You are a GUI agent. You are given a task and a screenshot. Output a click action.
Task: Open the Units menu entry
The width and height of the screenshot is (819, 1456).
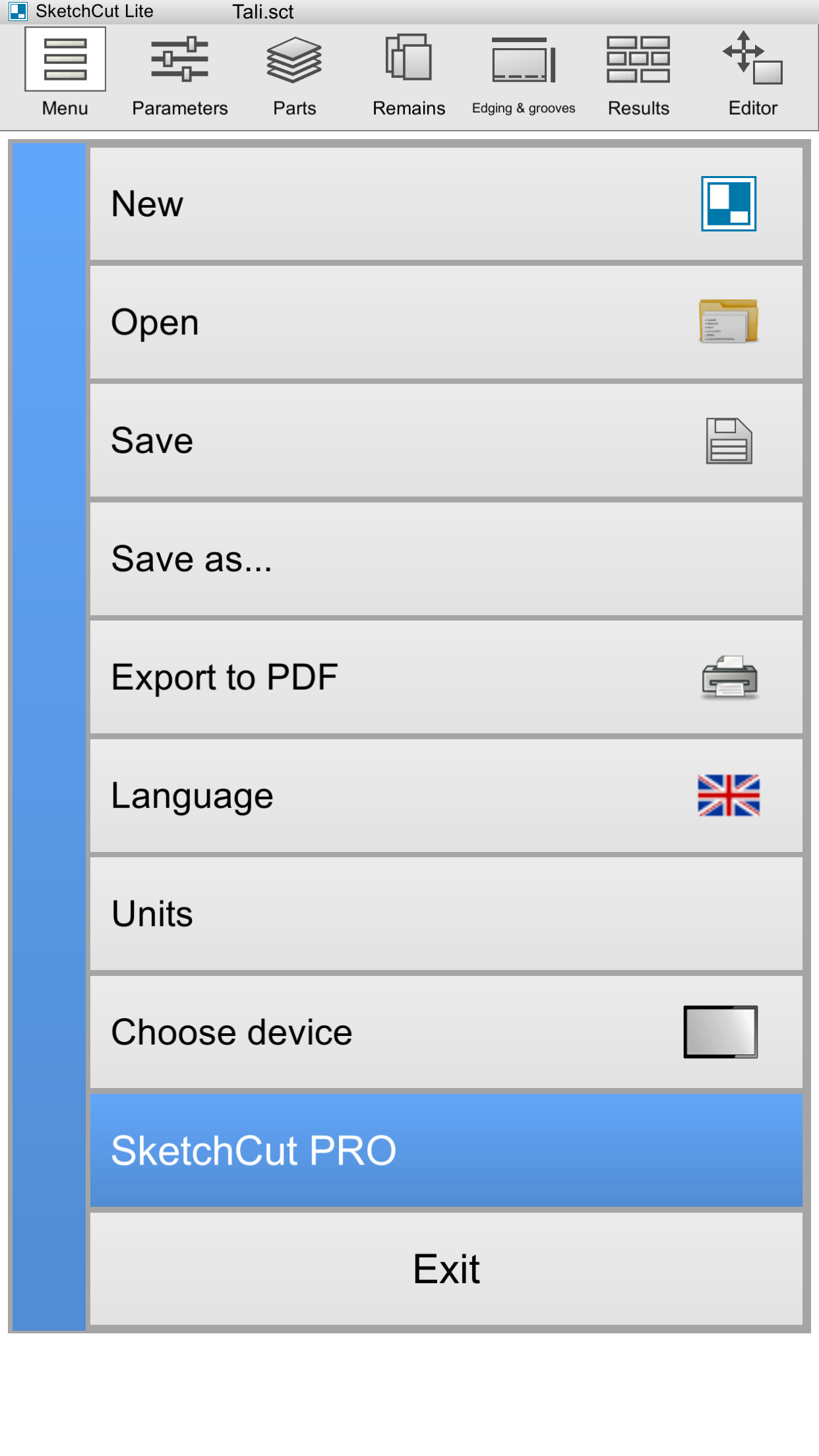point(446,914)
